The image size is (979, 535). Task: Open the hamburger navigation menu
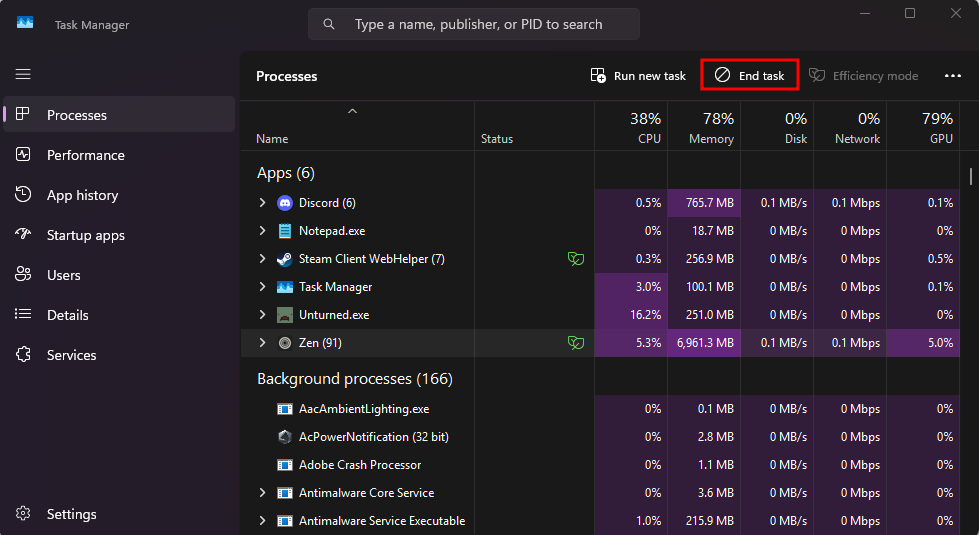[x=23, y=74]
